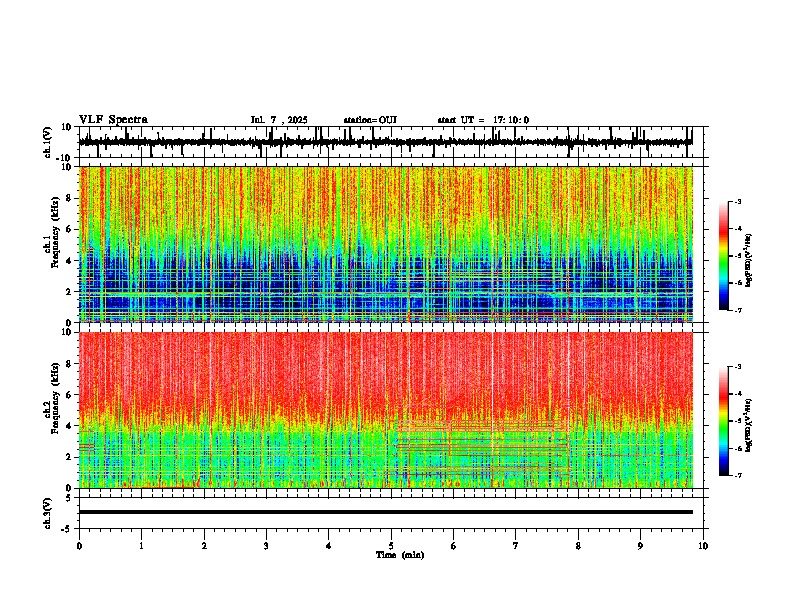The width and height of the screenshot is (792, 612).
Task: Click inside the ch.1 frequency spectrogram
Action: 386,244
